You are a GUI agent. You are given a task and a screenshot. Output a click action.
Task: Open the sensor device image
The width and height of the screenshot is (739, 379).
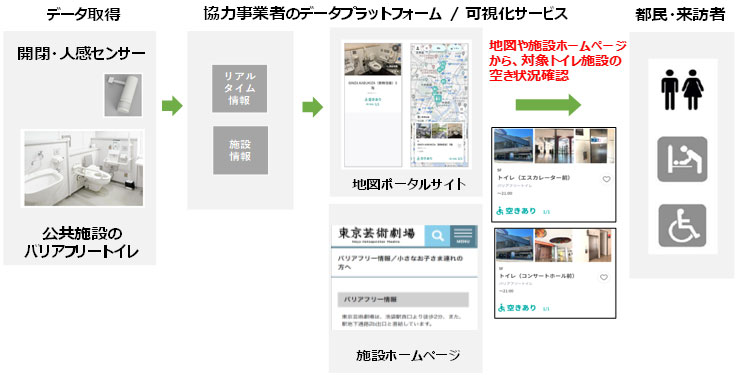tap(123, 95)
